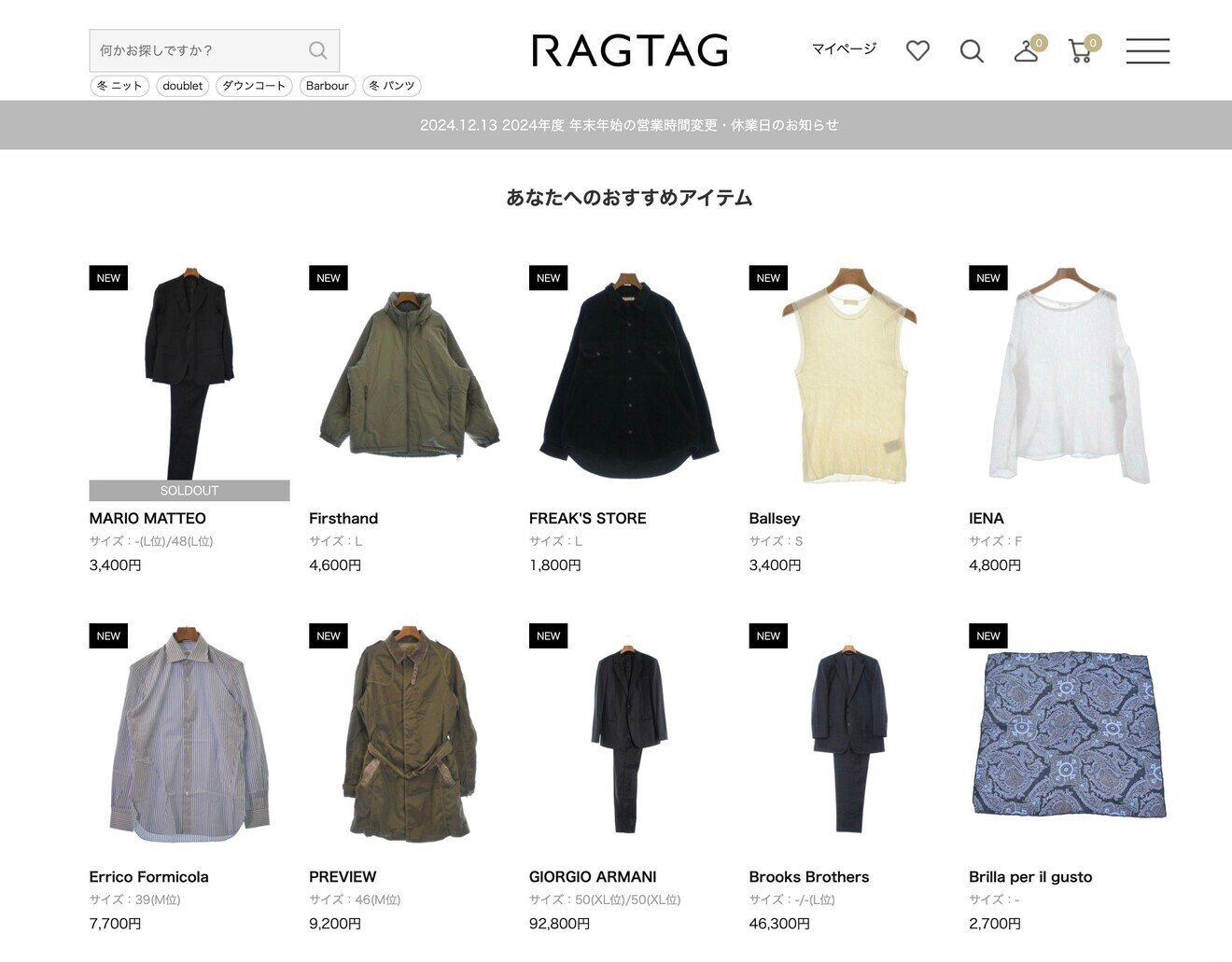Screen dimensions: 1232x962
Task: Open the 2024.12.13 business hours notice
Action: tap(629, 125)
